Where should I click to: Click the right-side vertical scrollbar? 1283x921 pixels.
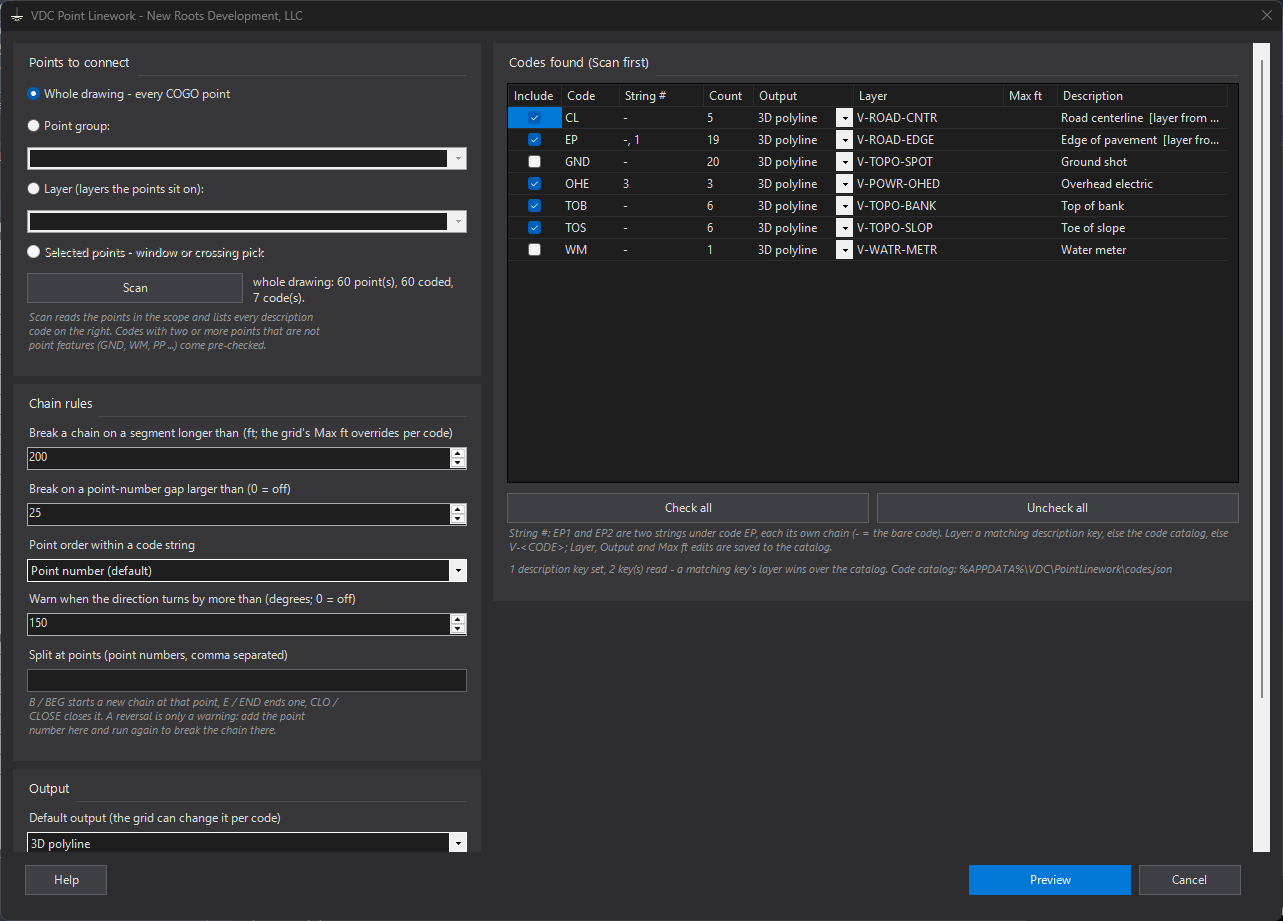(x=1262, y=380)
